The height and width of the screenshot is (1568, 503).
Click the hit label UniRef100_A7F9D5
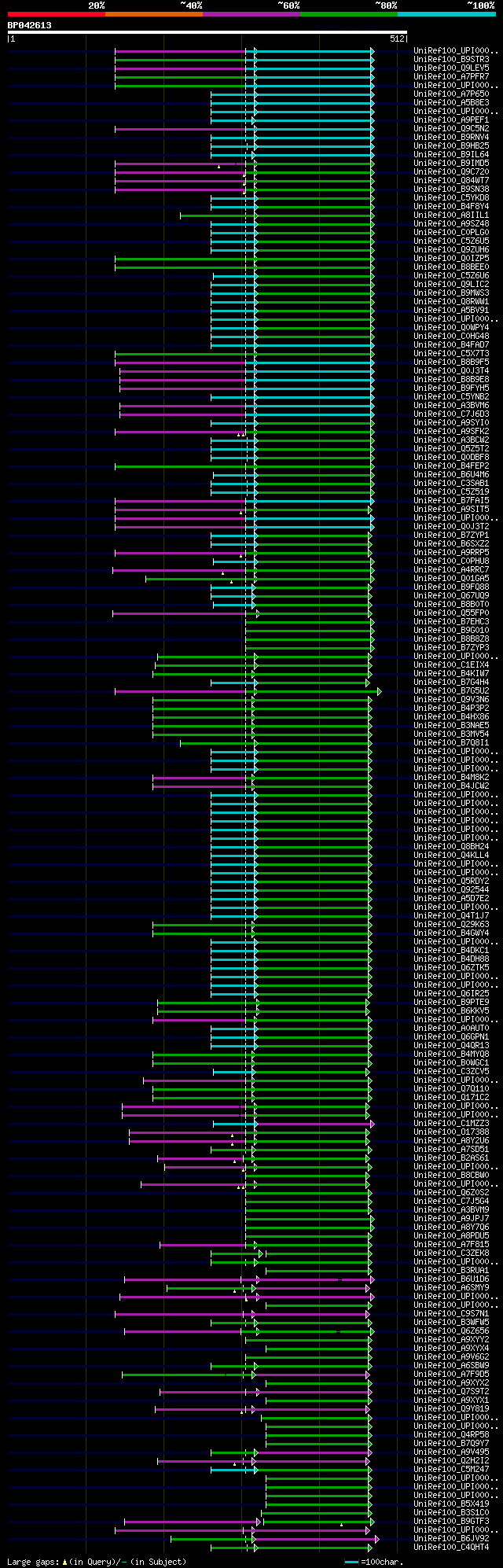[451, 1375]
